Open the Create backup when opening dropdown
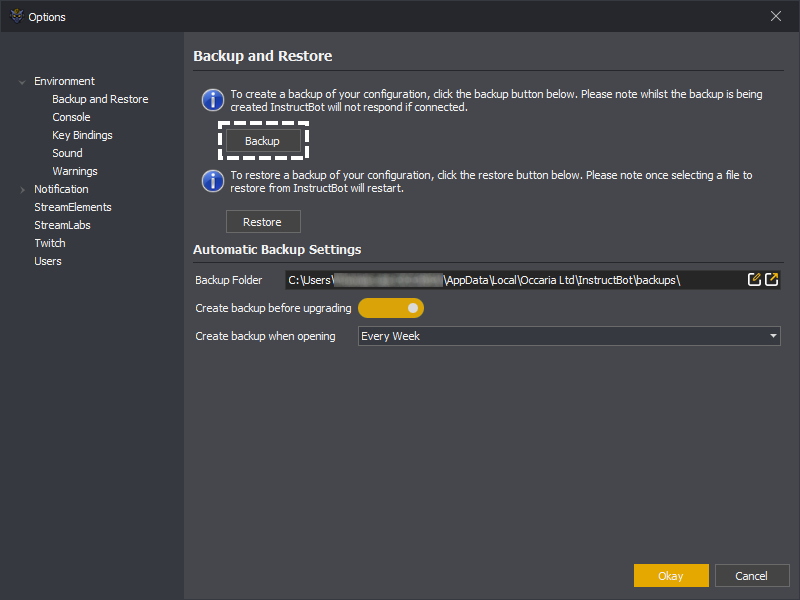Screen dimensions: 800x600 569,336
